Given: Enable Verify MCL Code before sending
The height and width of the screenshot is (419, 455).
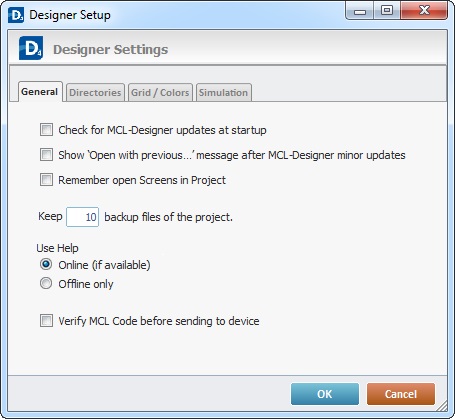Looking at the screenshot, I should click(x=46, y=321).
